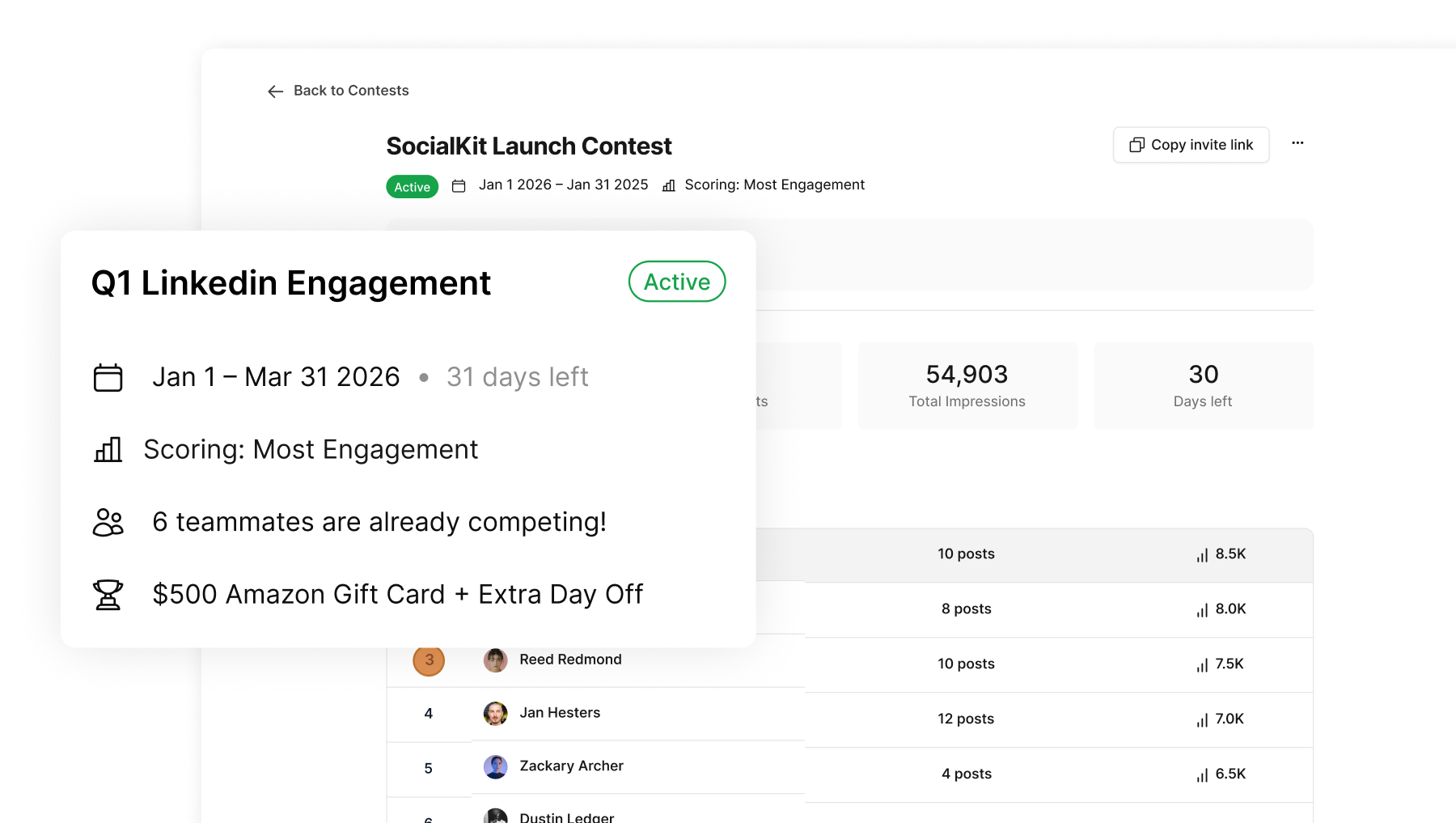Viewport: 1456px width, 823px height.
Task: Click Reed Redmond's avatar
Action: click(496, 660)
